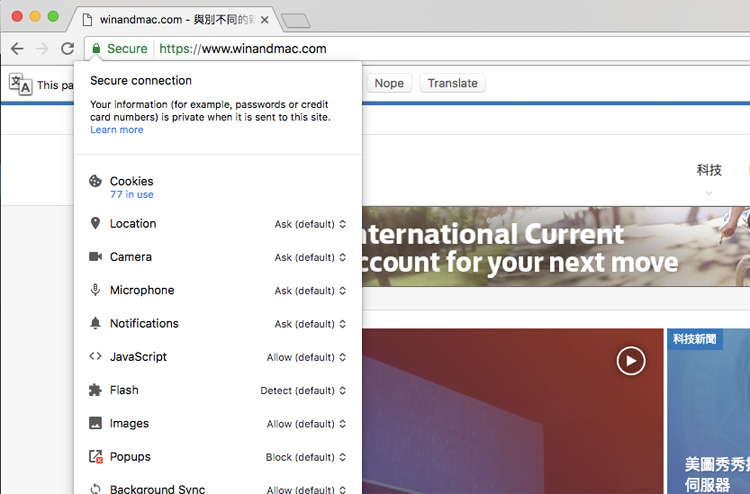This screenshot has height=494, width=750.
Task: Click the Camera permission icon
Action: pyautogui.click(x=96, y=257)
